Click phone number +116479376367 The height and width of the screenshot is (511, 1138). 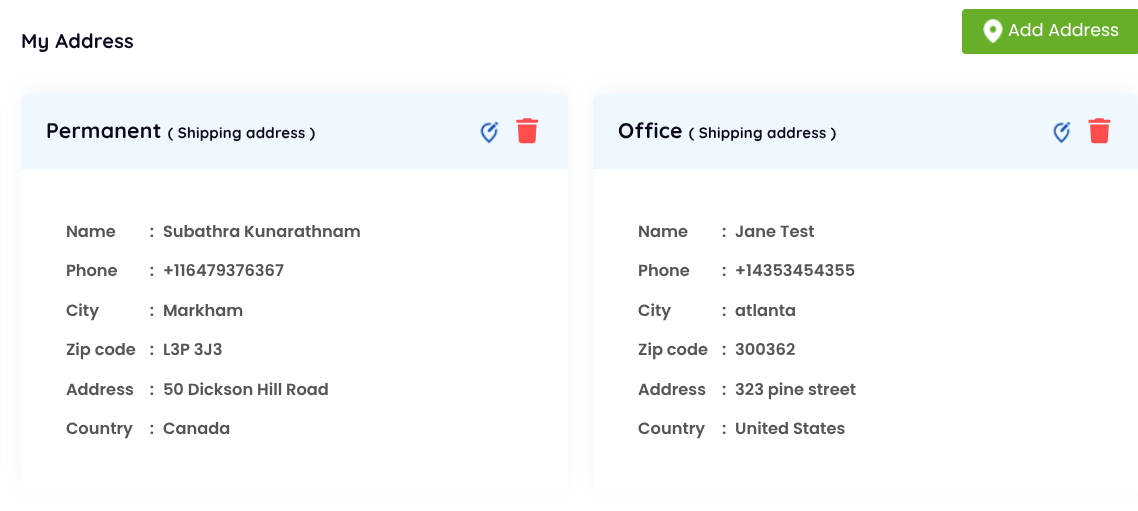tap(223, 270)
